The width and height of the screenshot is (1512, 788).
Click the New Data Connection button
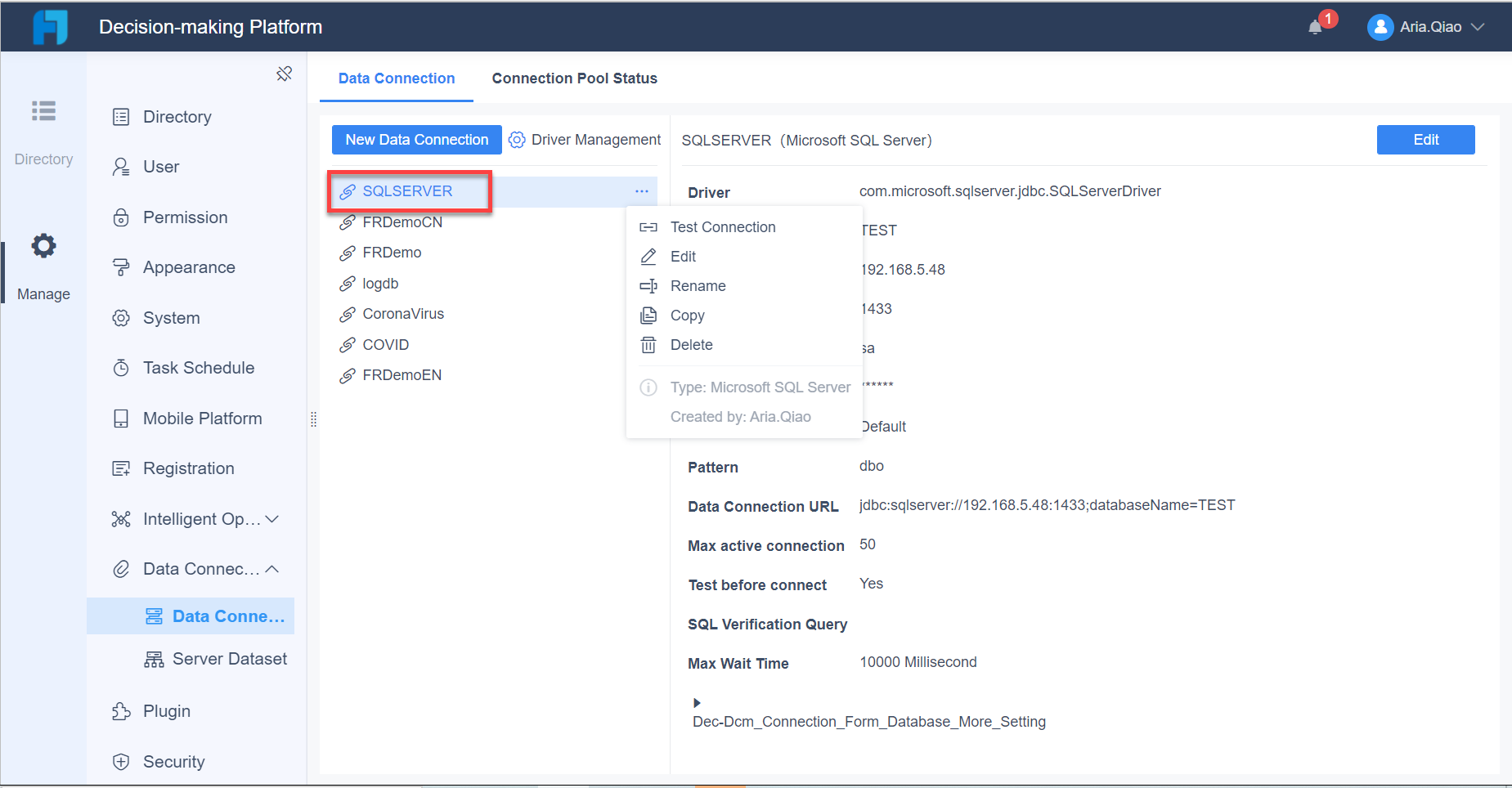point(416,139)
